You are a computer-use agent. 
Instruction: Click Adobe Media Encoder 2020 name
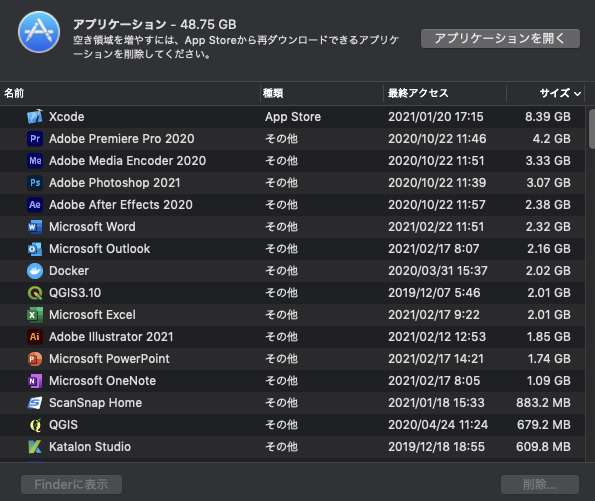point(128,161)
